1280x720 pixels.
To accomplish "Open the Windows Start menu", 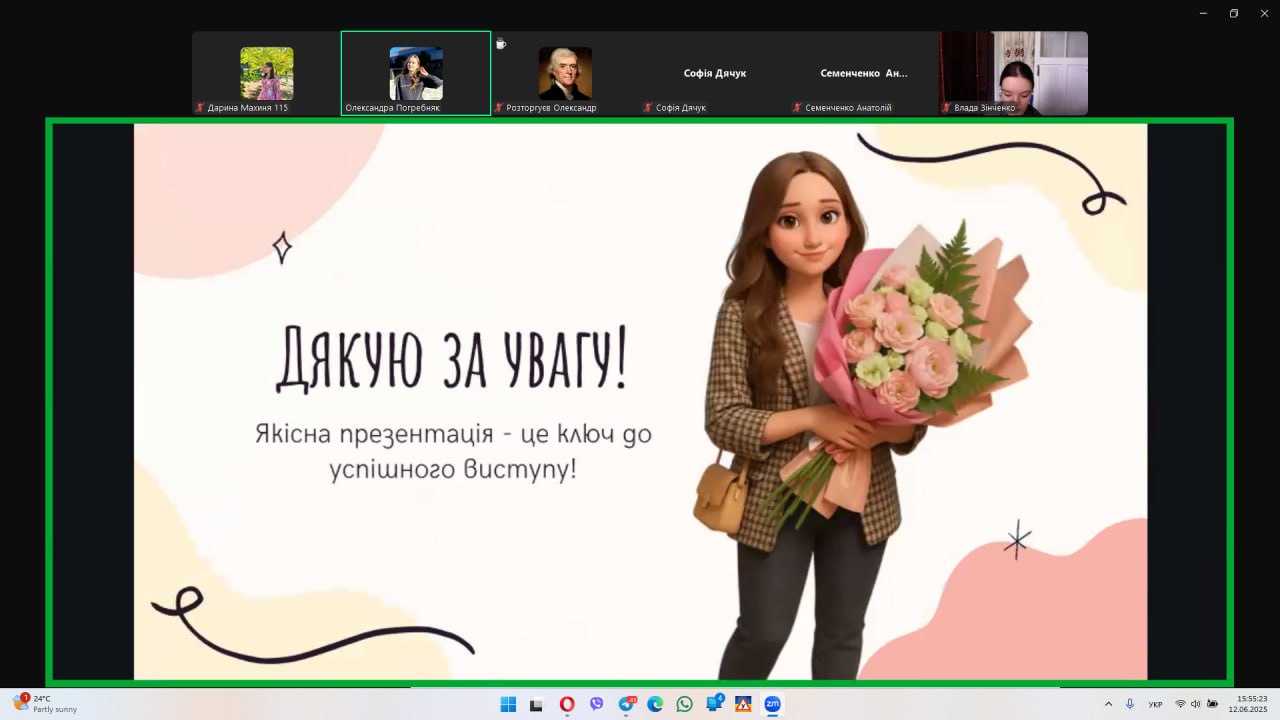I will pyautogui.click(x=508, y=704).
